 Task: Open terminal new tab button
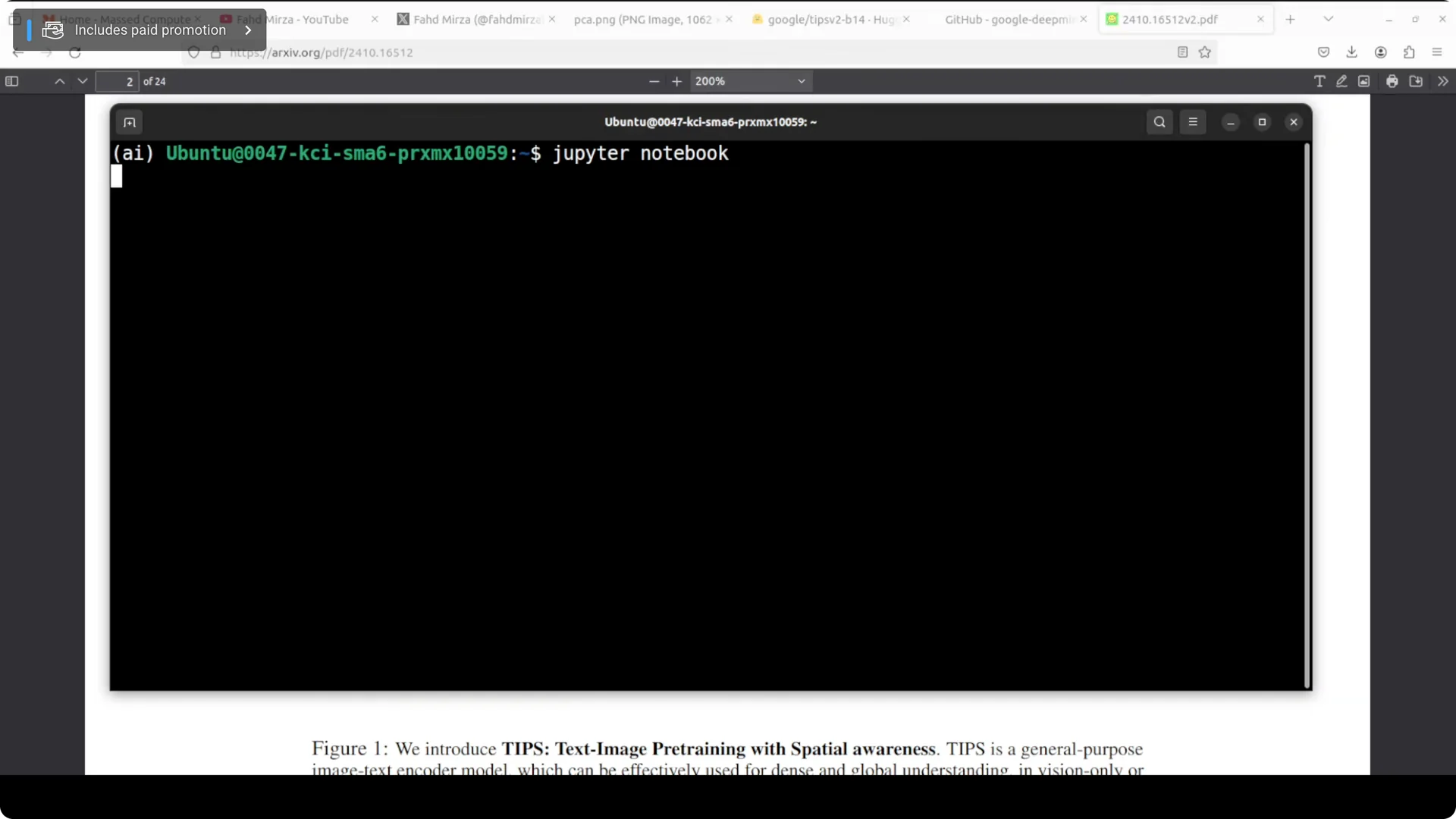130,122
